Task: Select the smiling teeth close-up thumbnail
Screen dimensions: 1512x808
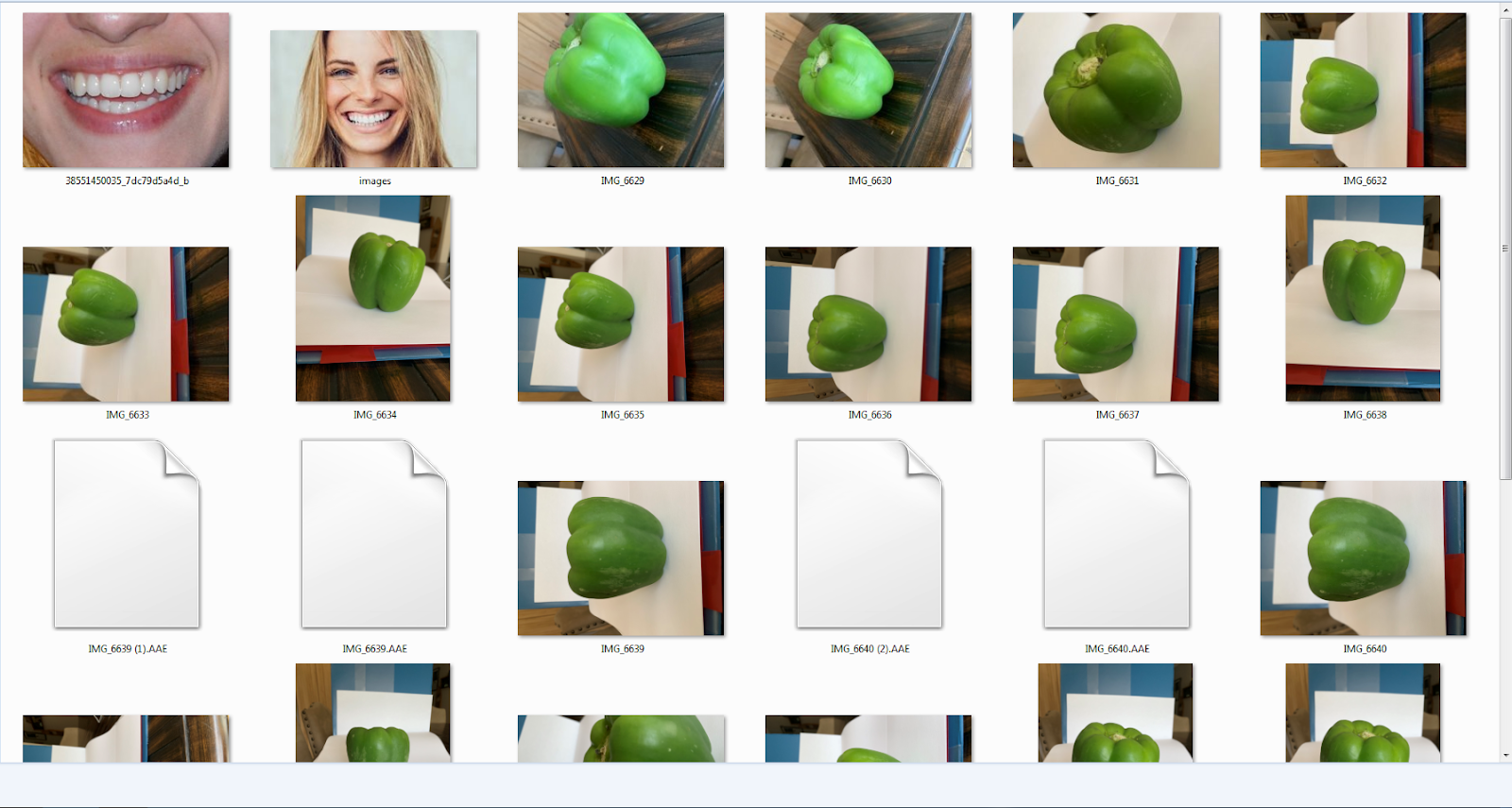Action: click(126, 90)
